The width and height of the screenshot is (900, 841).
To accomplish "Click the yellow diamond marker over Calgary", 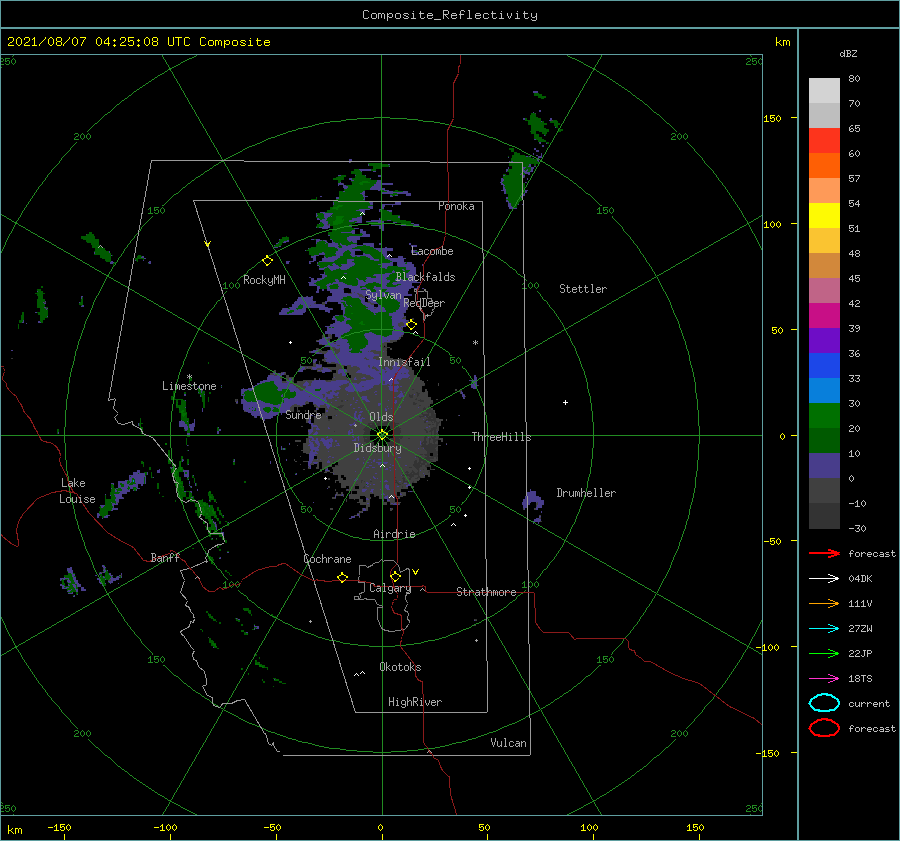I will pos(395,576).
